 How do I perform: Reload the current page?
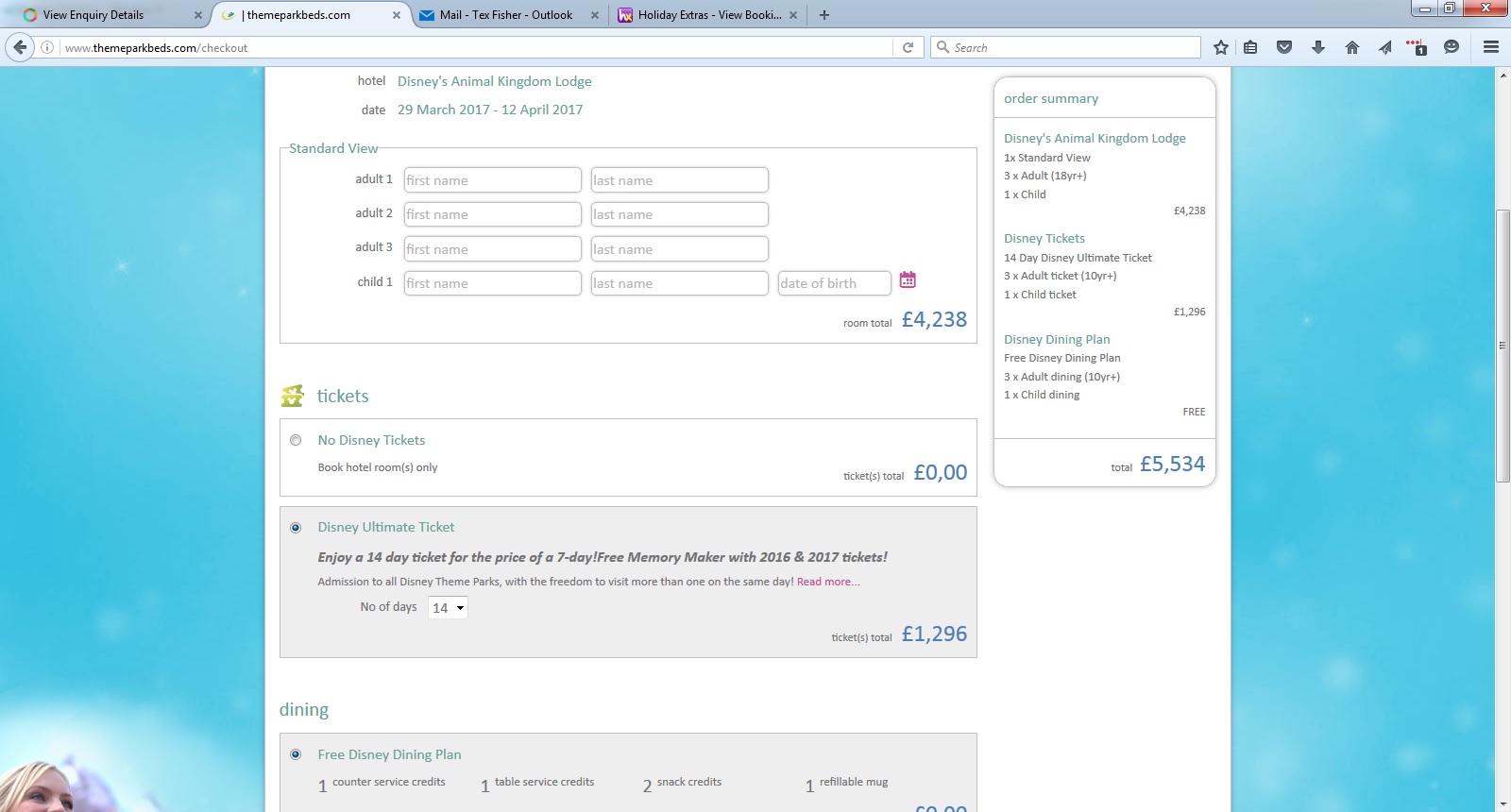(908, 47)
